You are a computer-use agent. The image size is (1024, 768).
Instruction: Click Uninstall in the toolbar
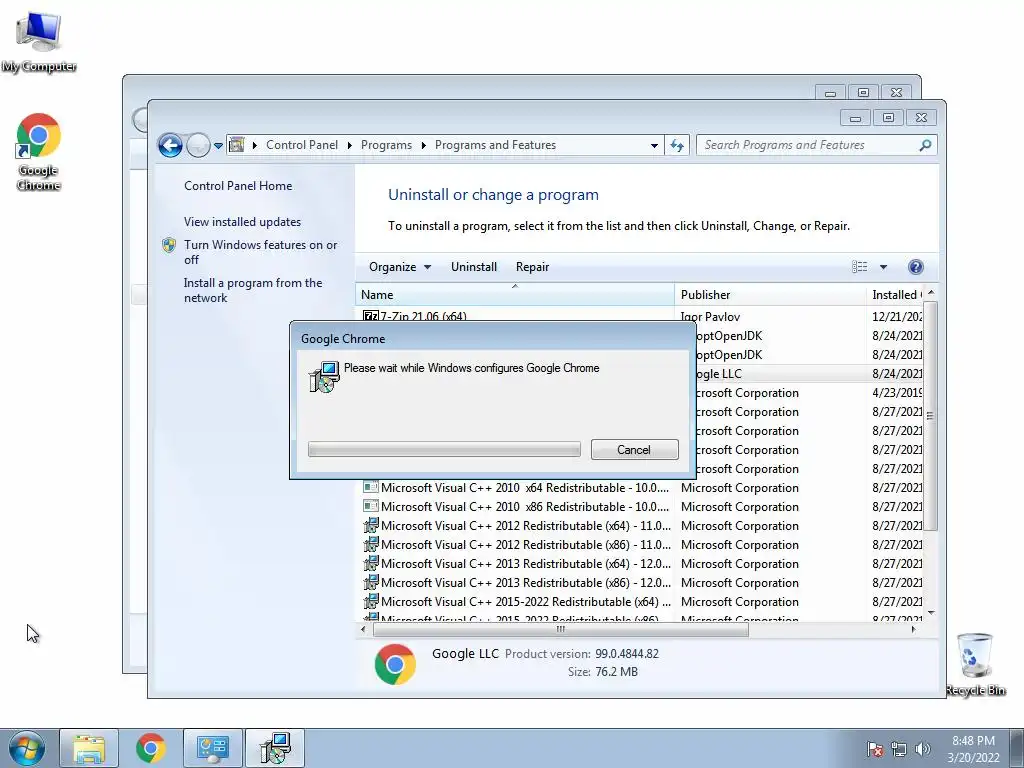click(x=473, y=266)
